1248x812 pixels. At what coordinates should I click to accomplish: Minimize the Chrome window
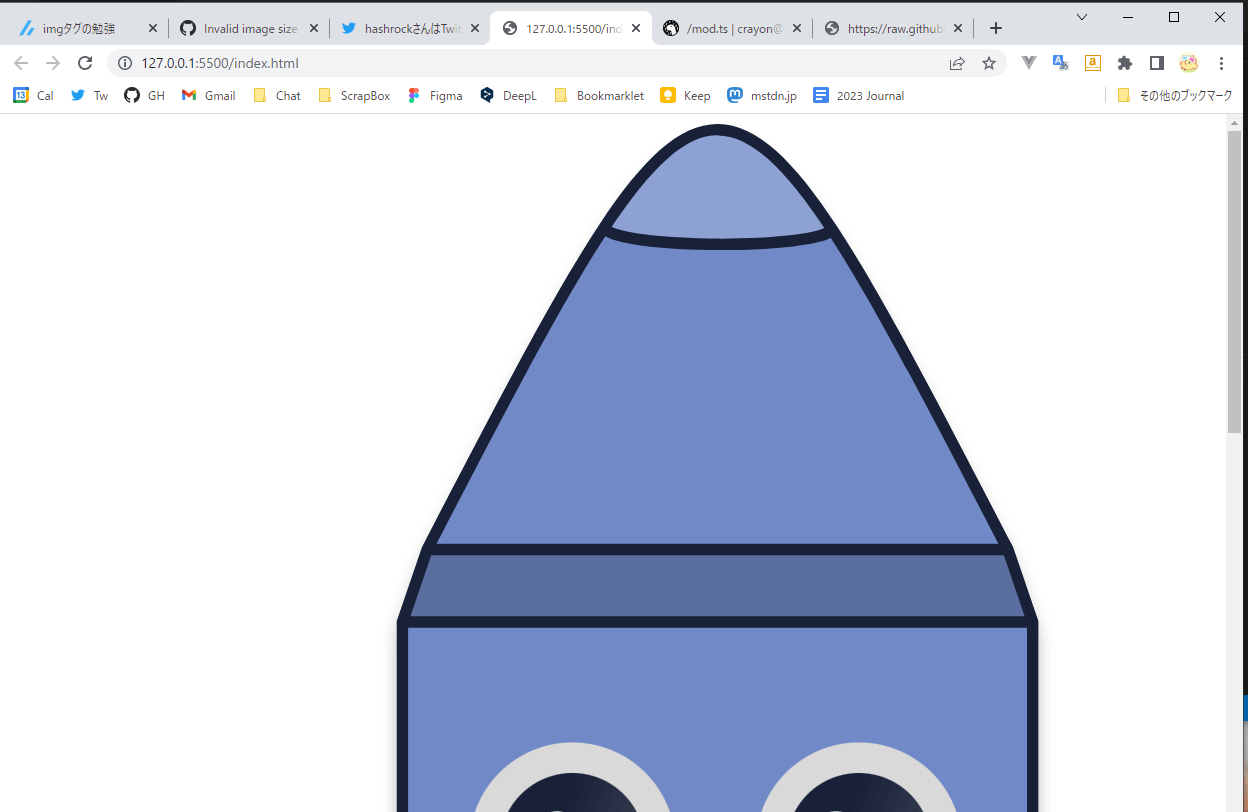point(1128,17)
